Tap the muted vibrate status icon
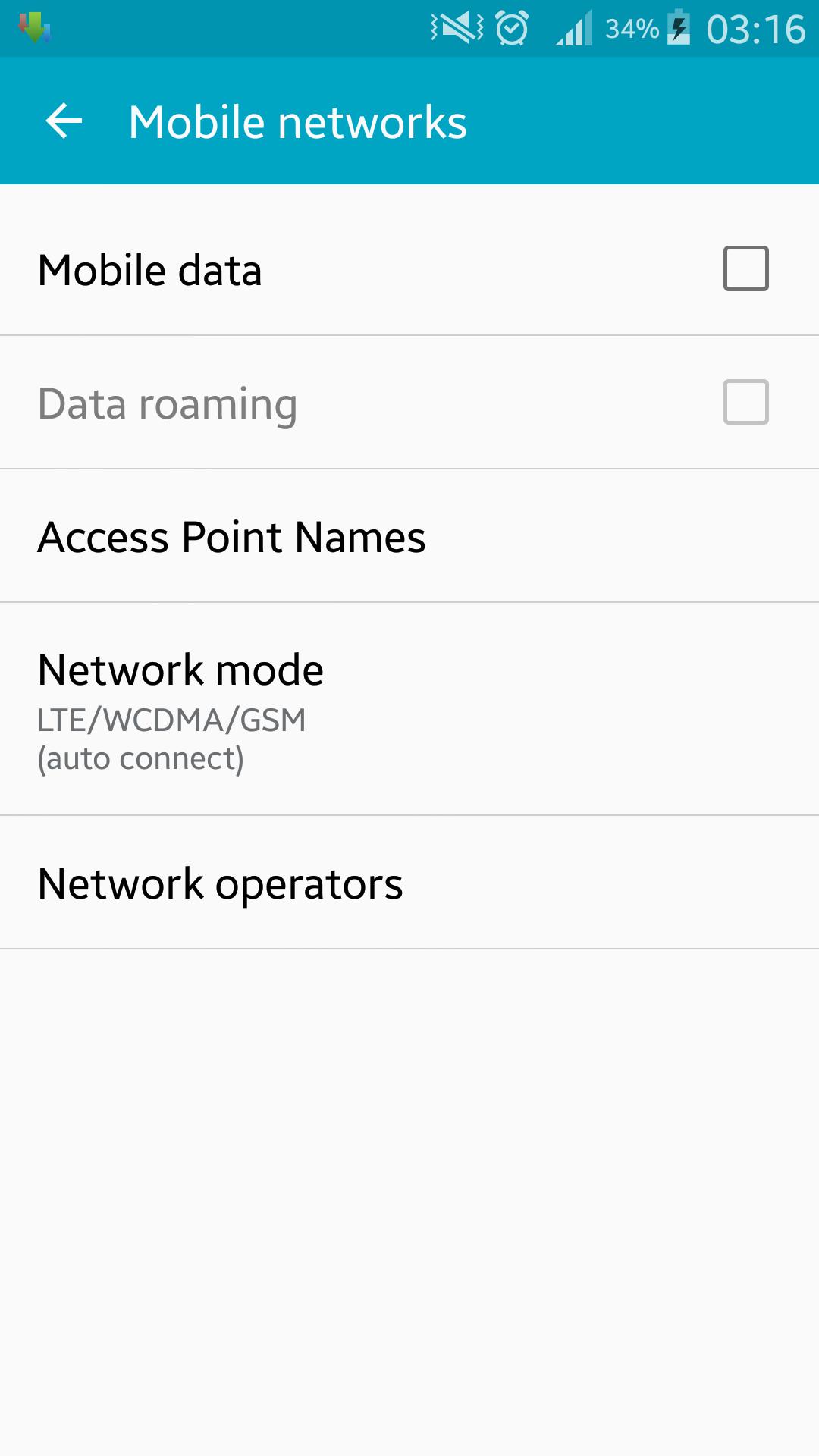Image resolution: width=819 pixels, height=1456 pixels. click(x=457, y=29)
